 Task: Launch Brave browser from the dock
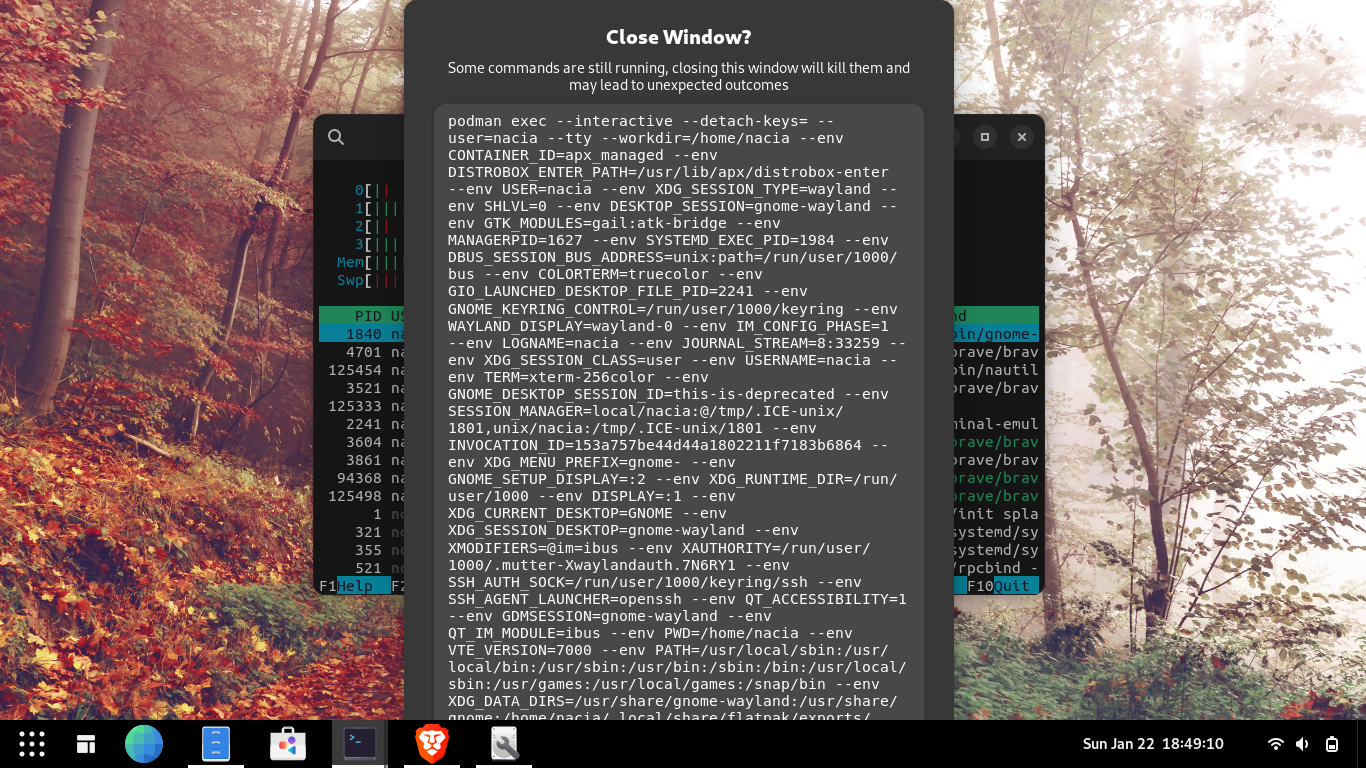point(431,744)
